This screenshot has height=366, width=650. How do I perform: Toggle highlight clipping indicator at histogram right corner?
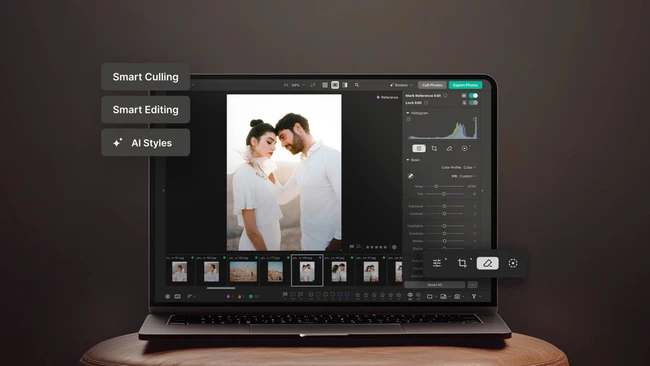click(475, 119)
